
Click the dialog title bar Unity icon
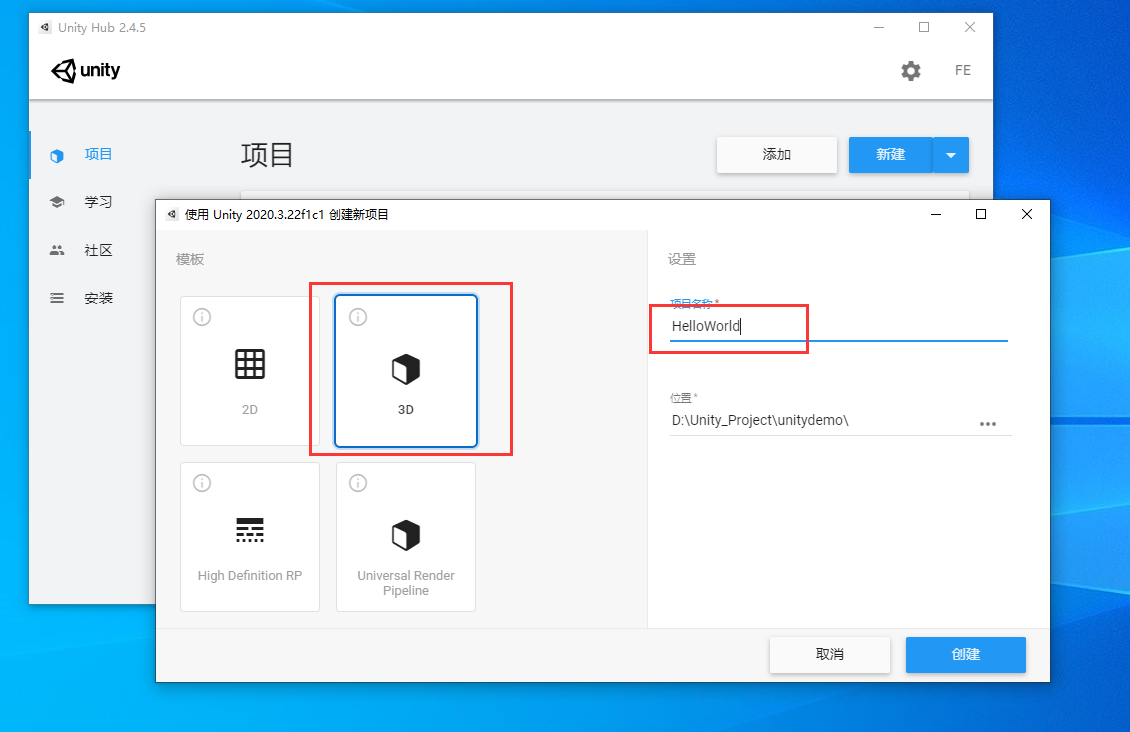click(x=172, y=215)
